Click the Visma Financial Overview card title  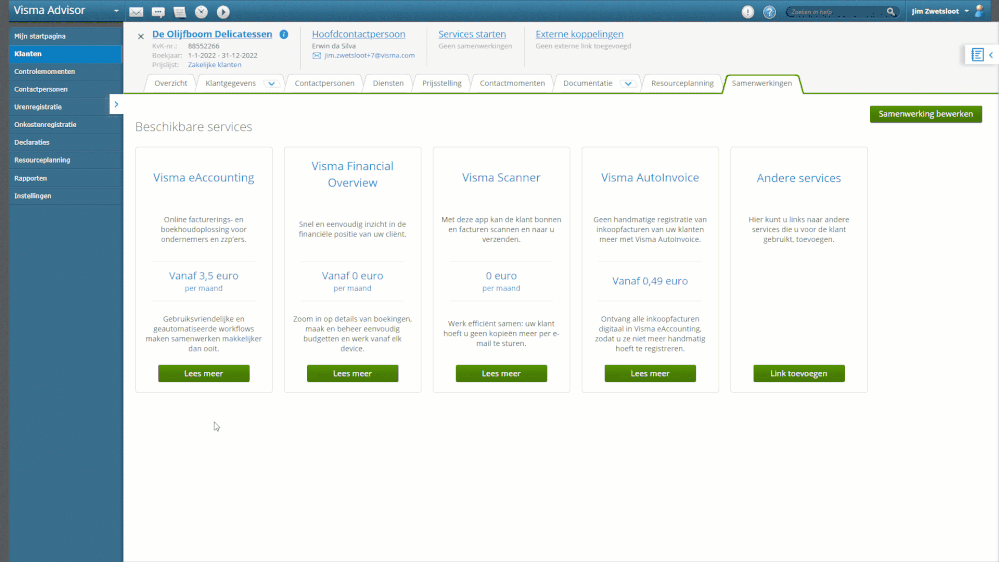coord(352,174)
